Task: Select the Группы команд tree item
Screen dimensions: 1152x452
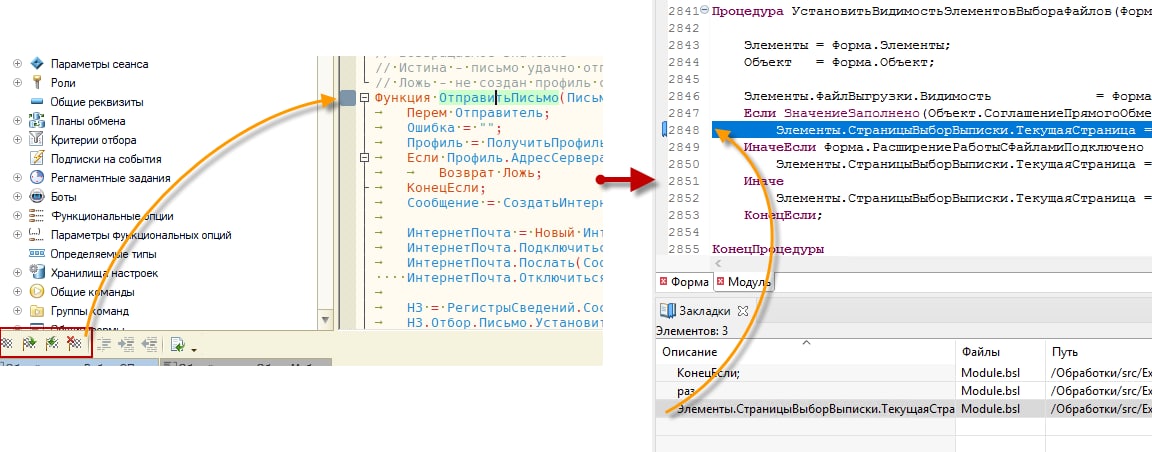Action: (90, 311)
